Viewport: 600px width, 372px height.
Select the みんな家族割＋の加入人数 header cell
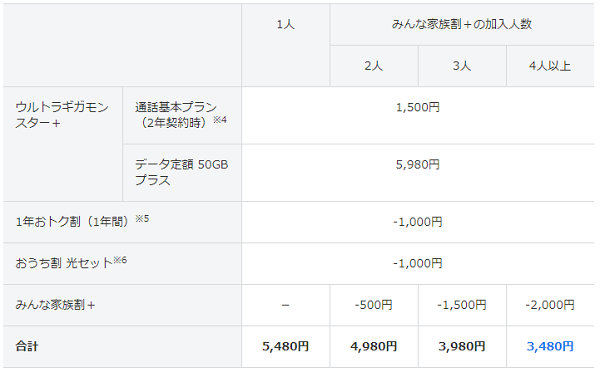coord(462,24)
